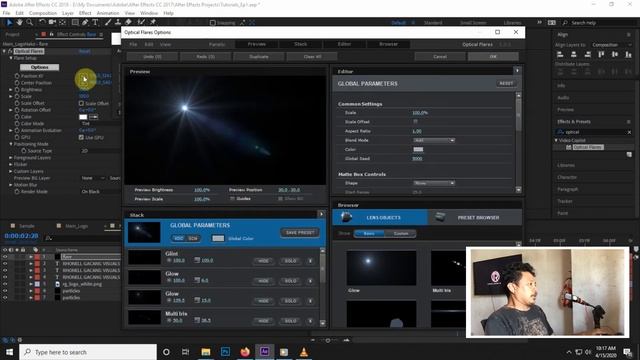
Task: Click the OK button in Optical Flares Options
Action: click(493, 56)
